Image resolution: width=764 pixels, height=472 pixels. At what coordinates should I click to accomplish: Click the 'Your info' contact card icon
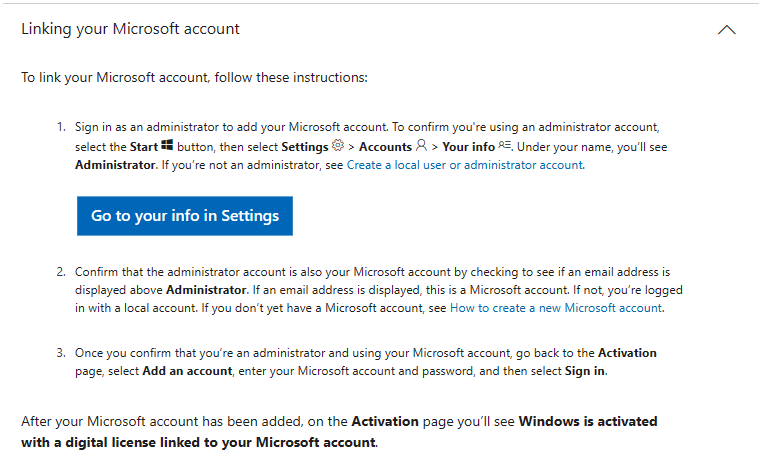click(x=504, y=145)
